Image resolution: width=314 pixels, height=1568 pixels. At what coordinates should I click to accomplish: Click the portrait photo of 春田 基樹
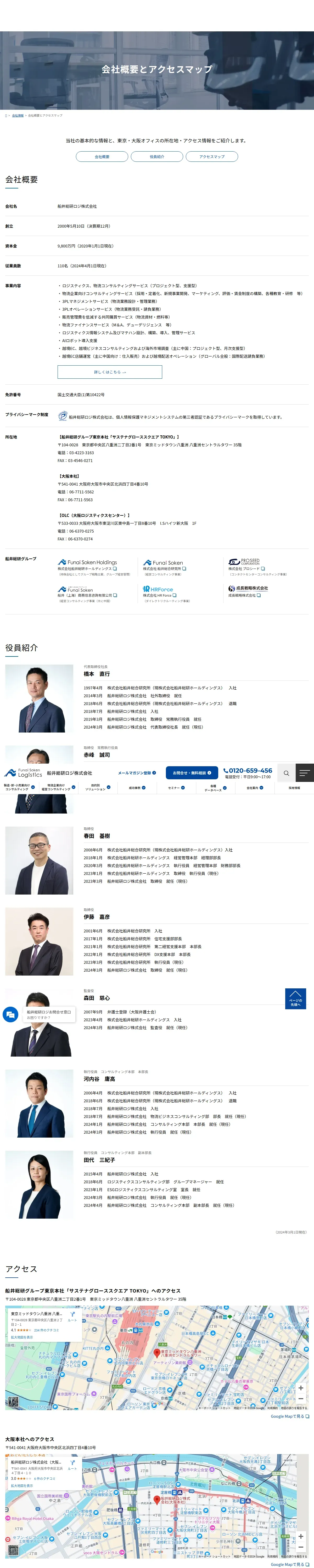point(39,860)
